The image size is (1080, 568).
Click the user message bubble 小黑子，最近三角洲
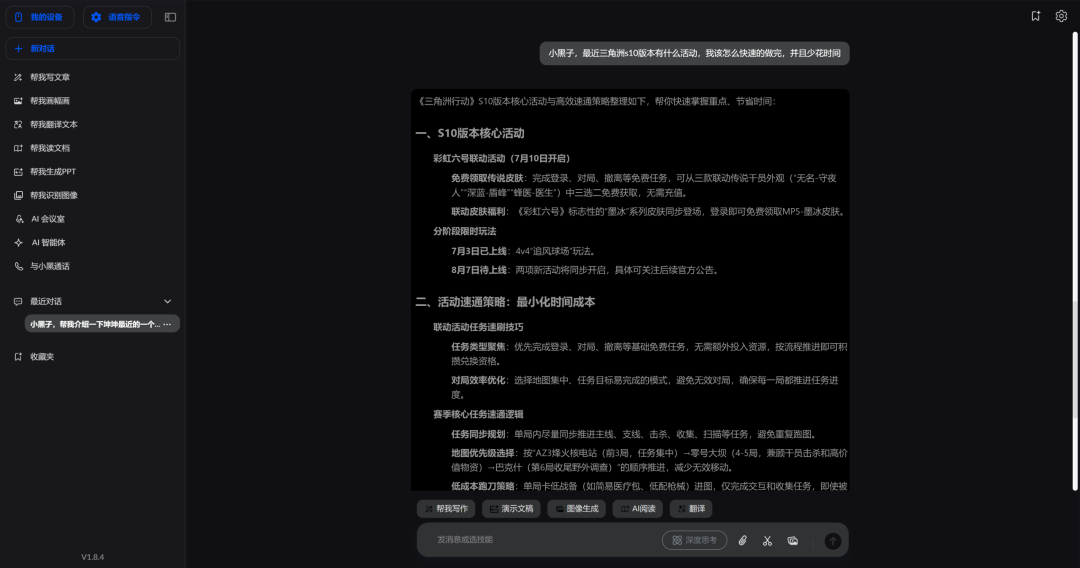pyautogui.click(x=694, y=53)
